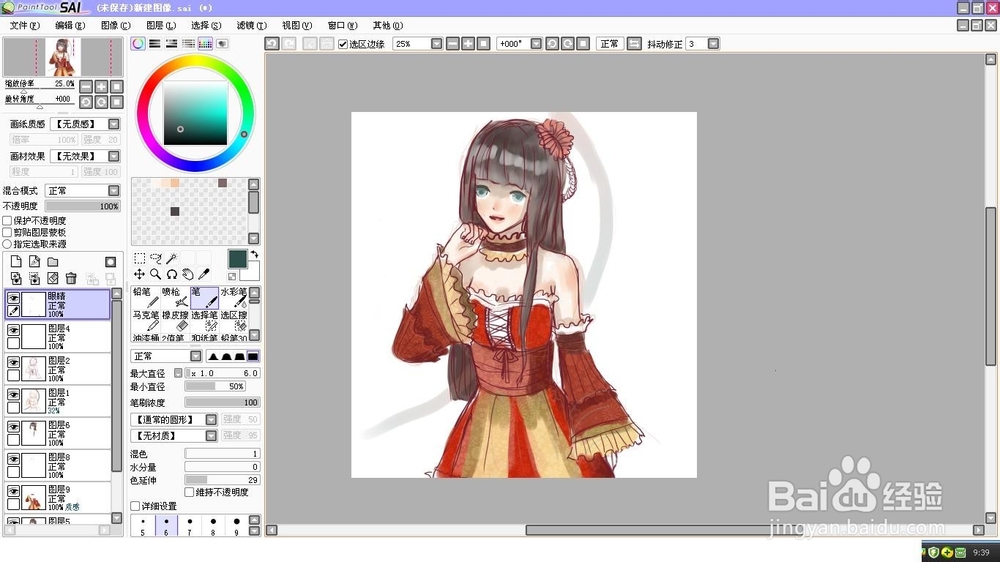Create a new normal layer
The width and height of the screenshot is (1000, 562).
click(x=16, y=262)
